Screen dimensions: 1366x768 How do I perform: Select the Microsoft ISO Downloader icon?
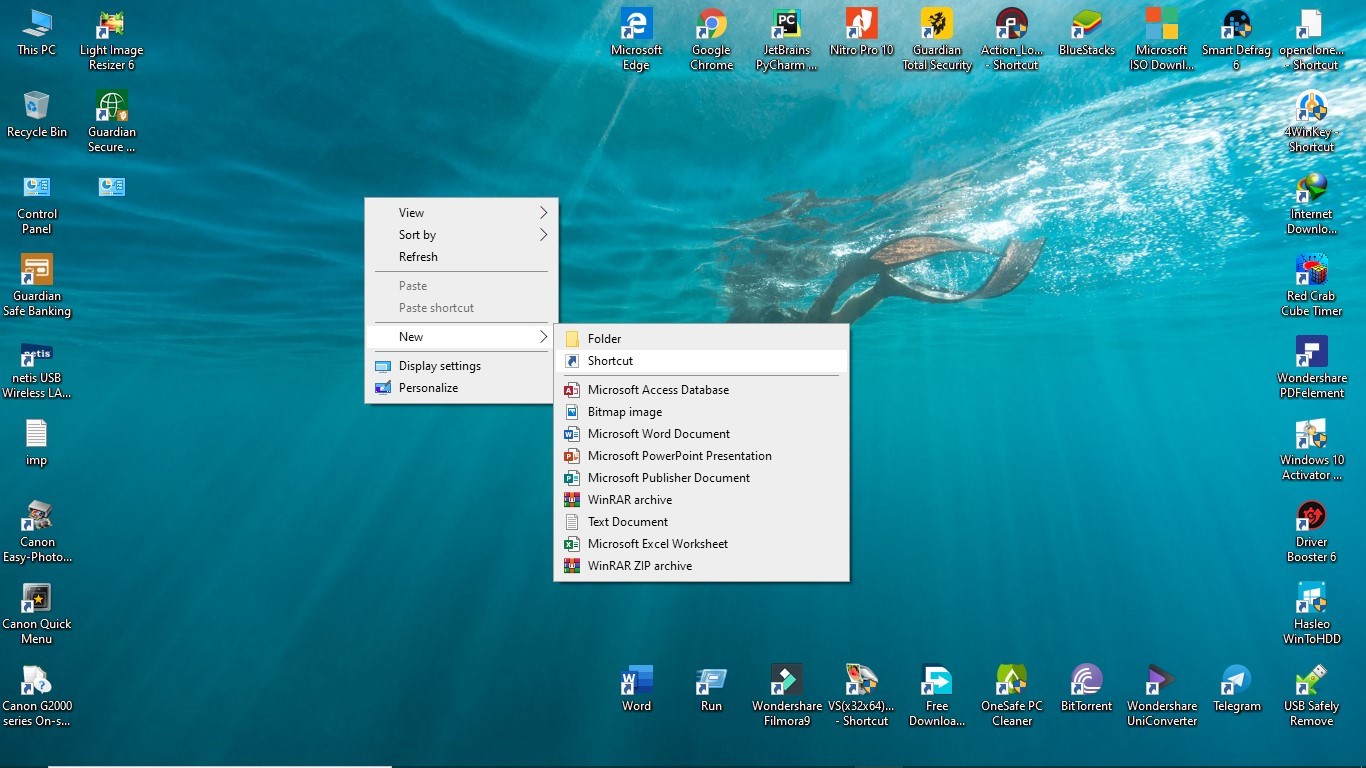coord(1162,40)
